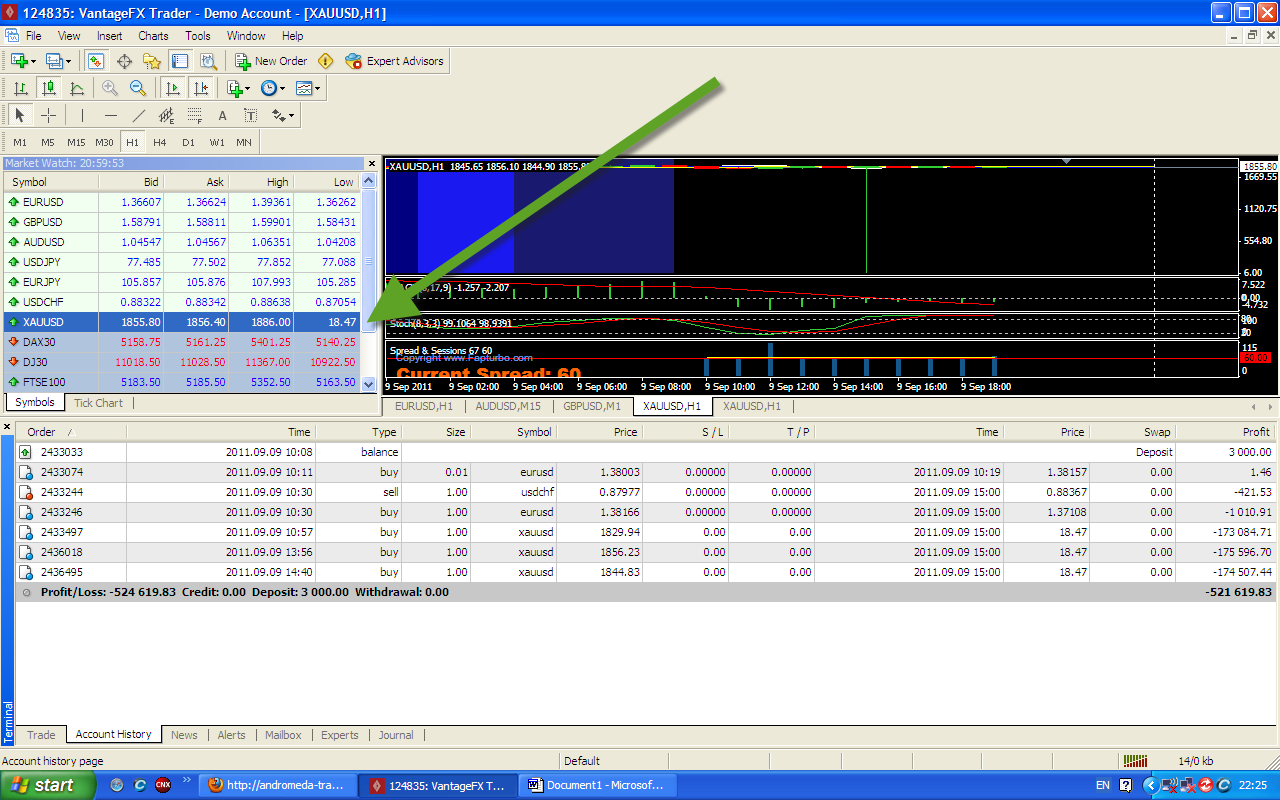The image size is (1280, 800).
Task: Switch timeframe to M15
Action: [x=76, y=142]
